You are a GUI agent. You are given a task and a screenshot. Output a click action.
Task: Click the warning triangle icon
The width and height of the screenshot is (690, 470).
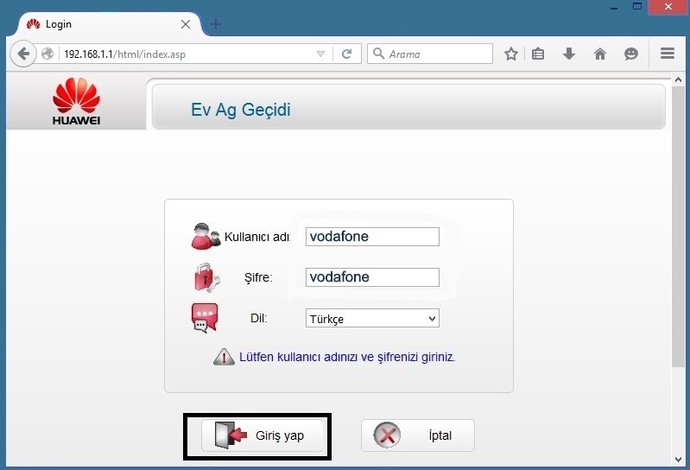coord(224,357)
